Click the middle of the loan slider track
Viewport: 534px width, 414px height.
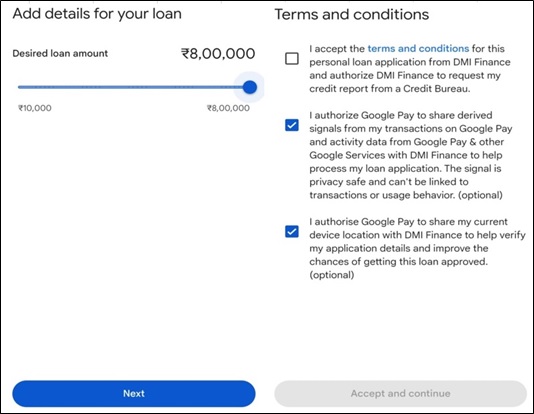[134, 87]
